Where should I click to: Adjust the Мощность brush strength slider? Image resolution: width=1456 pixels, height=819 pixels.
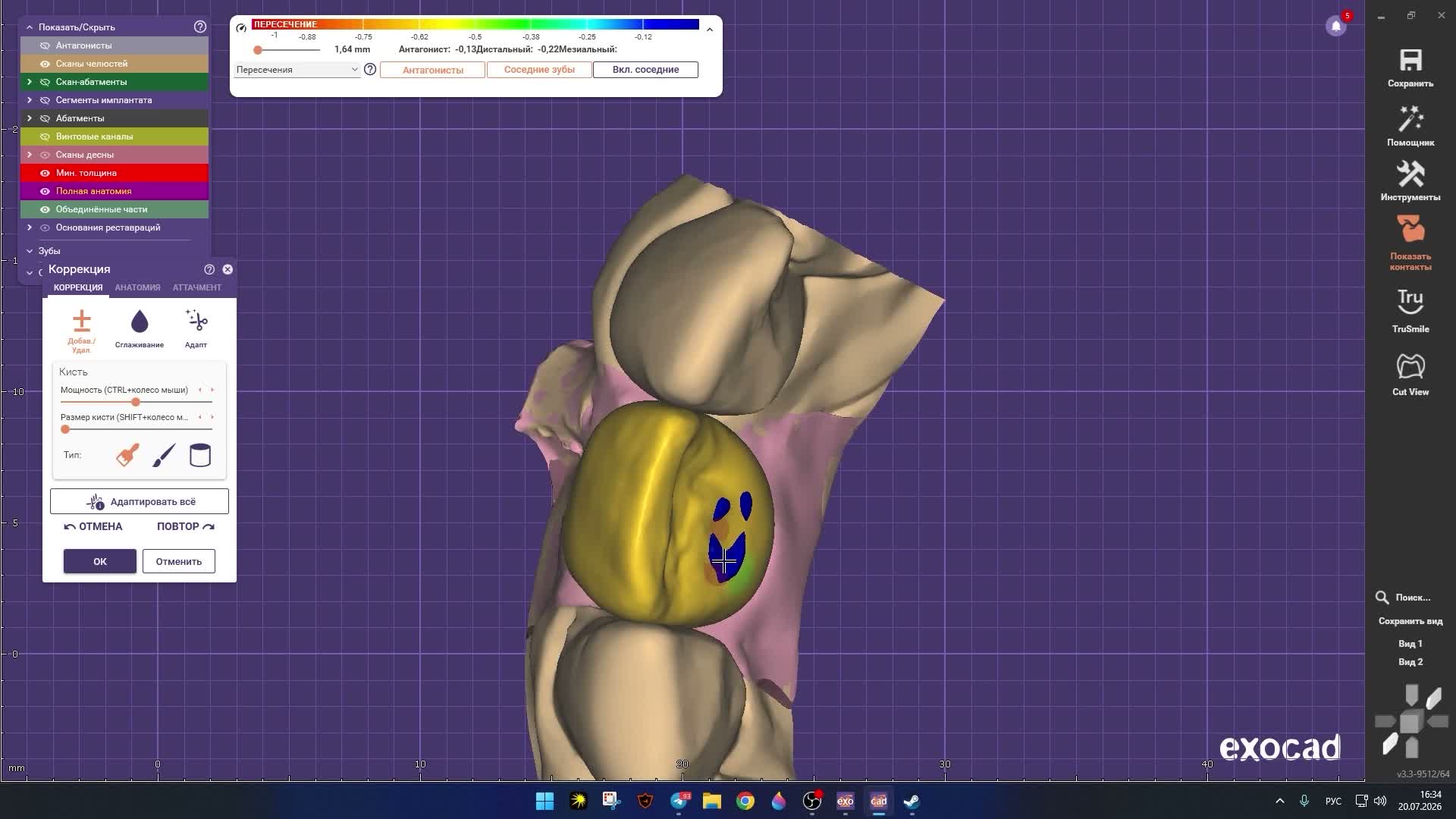tap(136, 402)
